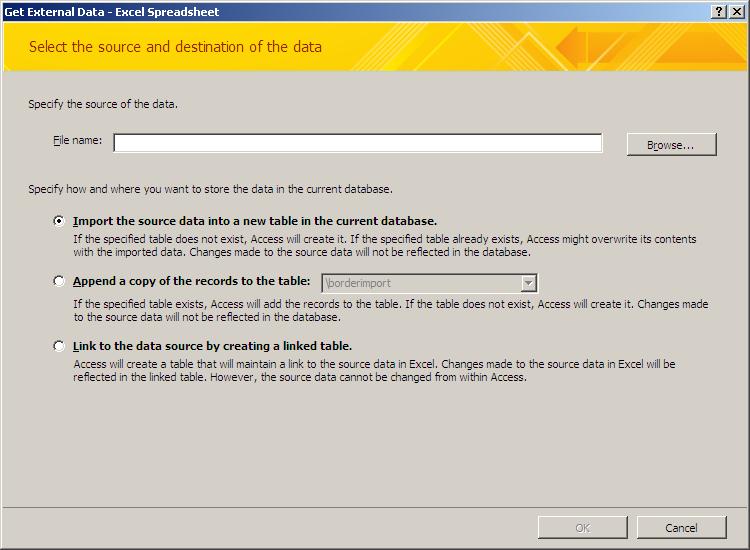Viewport: 750px width, 550px height.
Task: Select the Import into new table radio button
Action: [58, 221]
